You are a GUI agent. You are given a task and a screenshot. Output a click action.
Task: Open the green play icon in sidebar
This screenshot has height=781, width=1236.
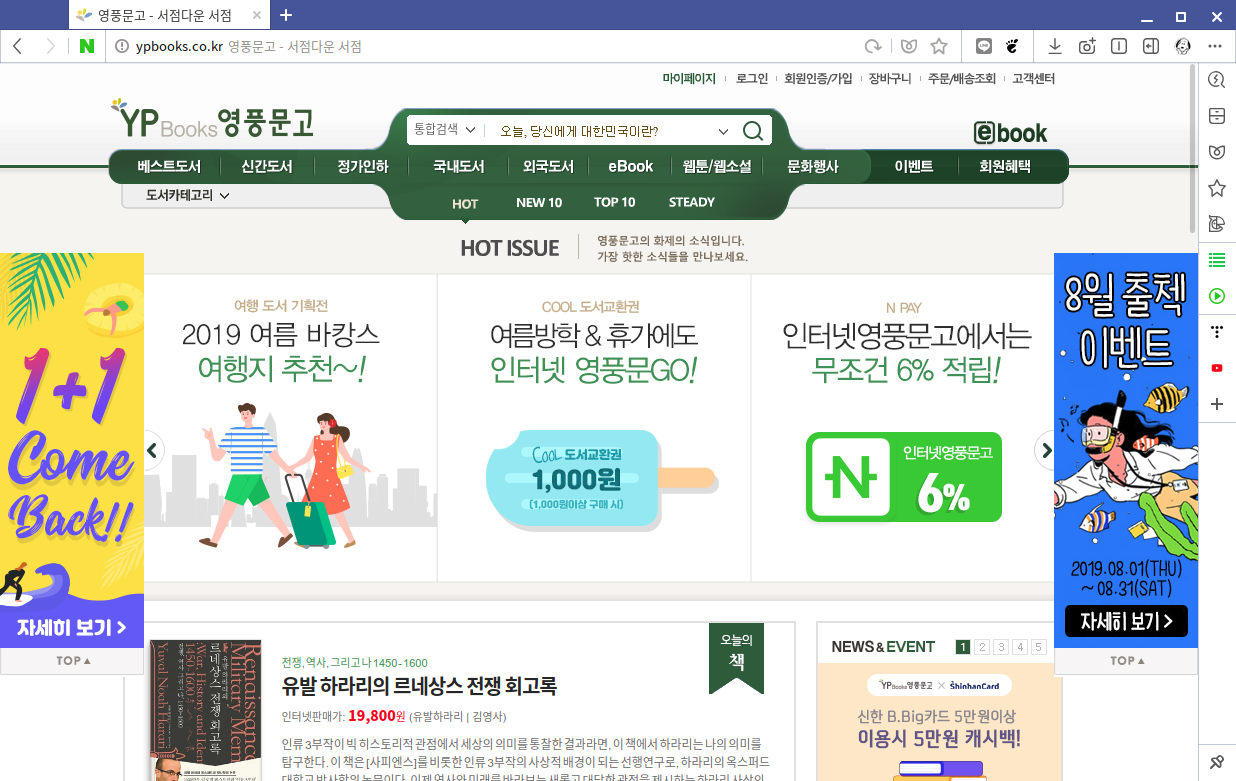click(x=1217, y=296)
